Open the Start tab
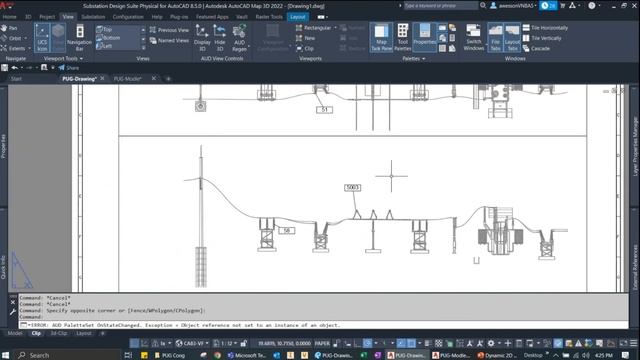640x360 pixels. click(16, 79)
